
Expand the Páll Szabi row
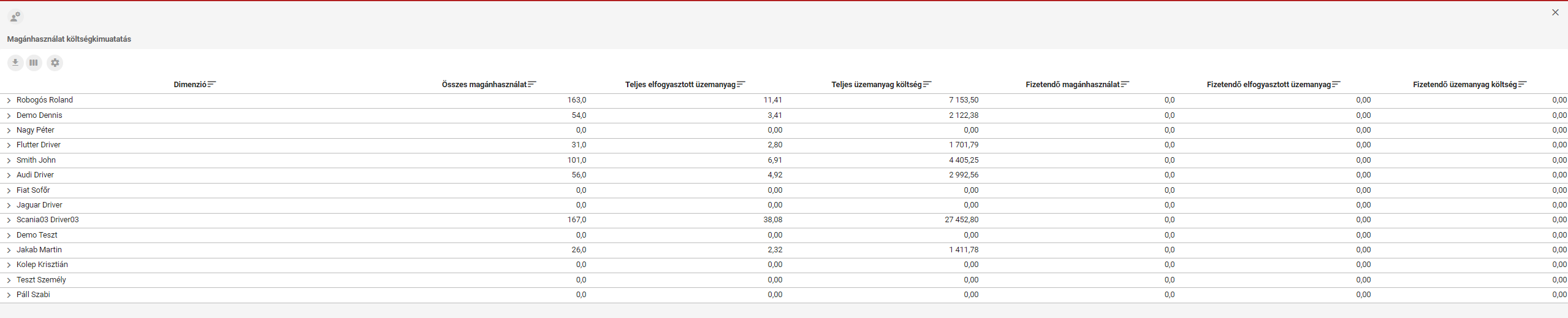(x=9, y=295)
